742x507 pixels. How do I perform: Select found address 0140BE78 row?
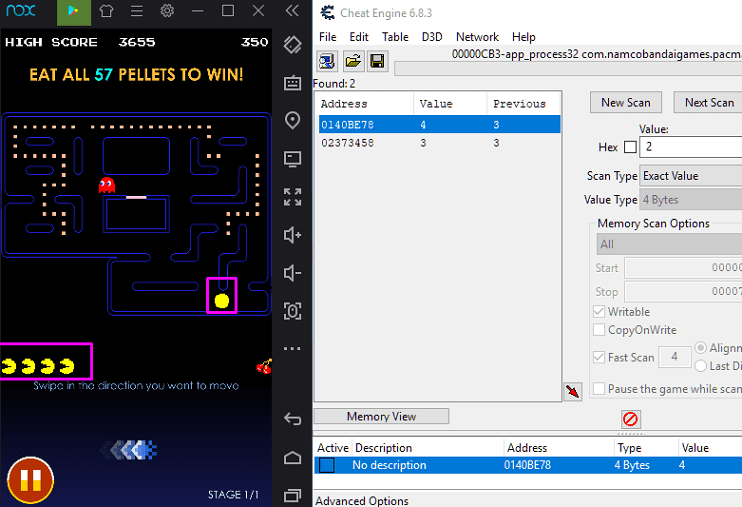[x=439, y=125]
